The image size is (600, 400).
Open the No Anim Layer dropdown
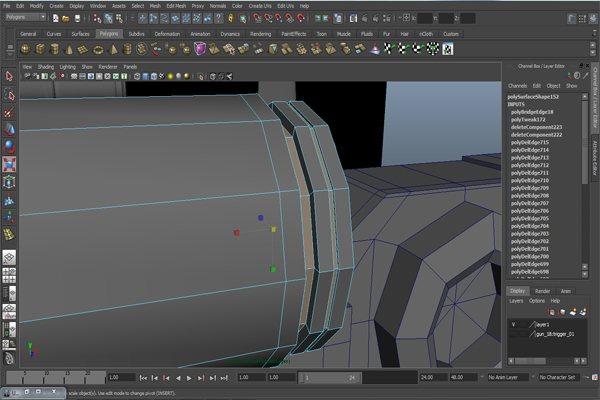(x=508, y=377)
